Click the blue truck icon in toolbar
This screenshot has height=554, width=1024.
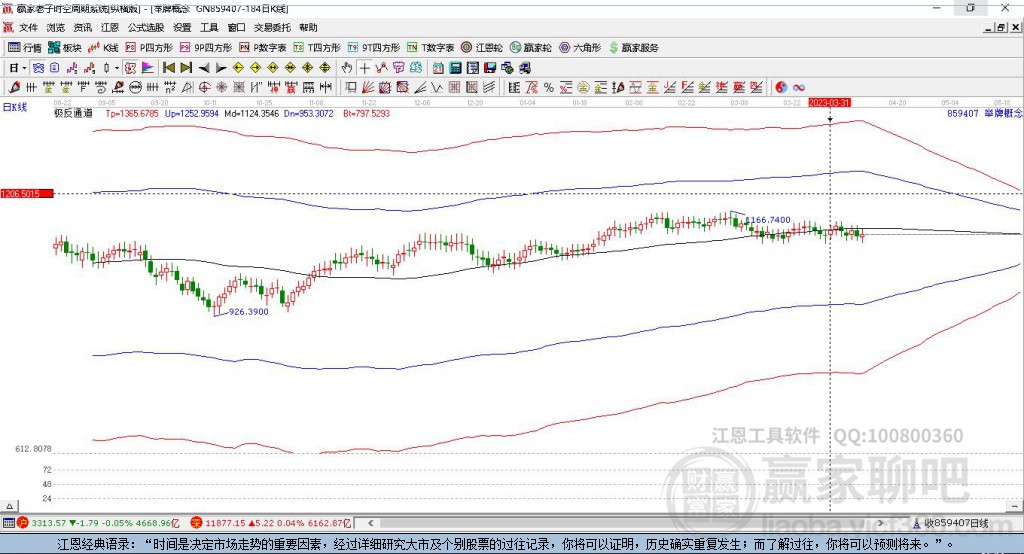[526, 68]
